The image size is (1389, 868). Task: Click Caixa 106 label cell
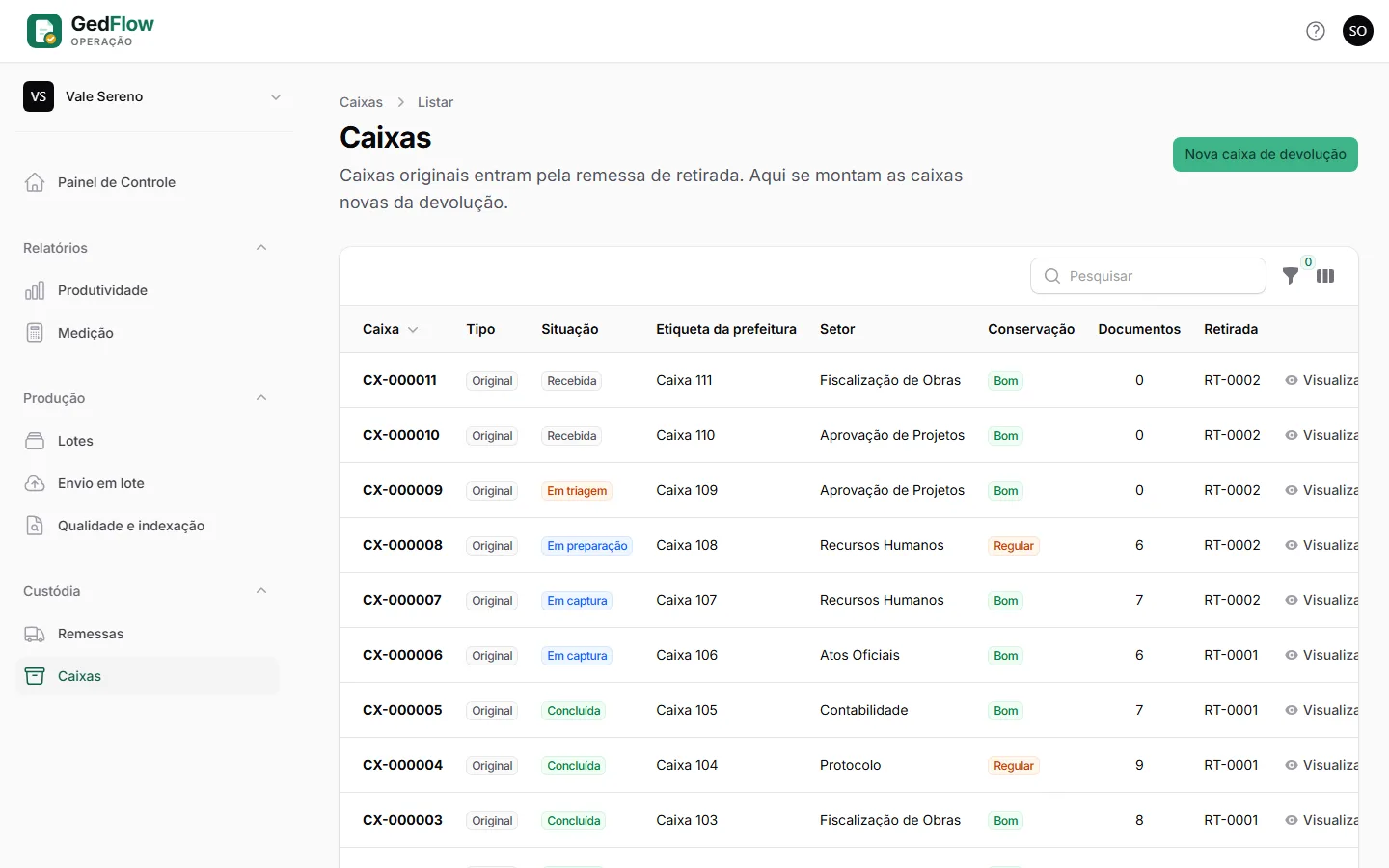pos(687,655)
